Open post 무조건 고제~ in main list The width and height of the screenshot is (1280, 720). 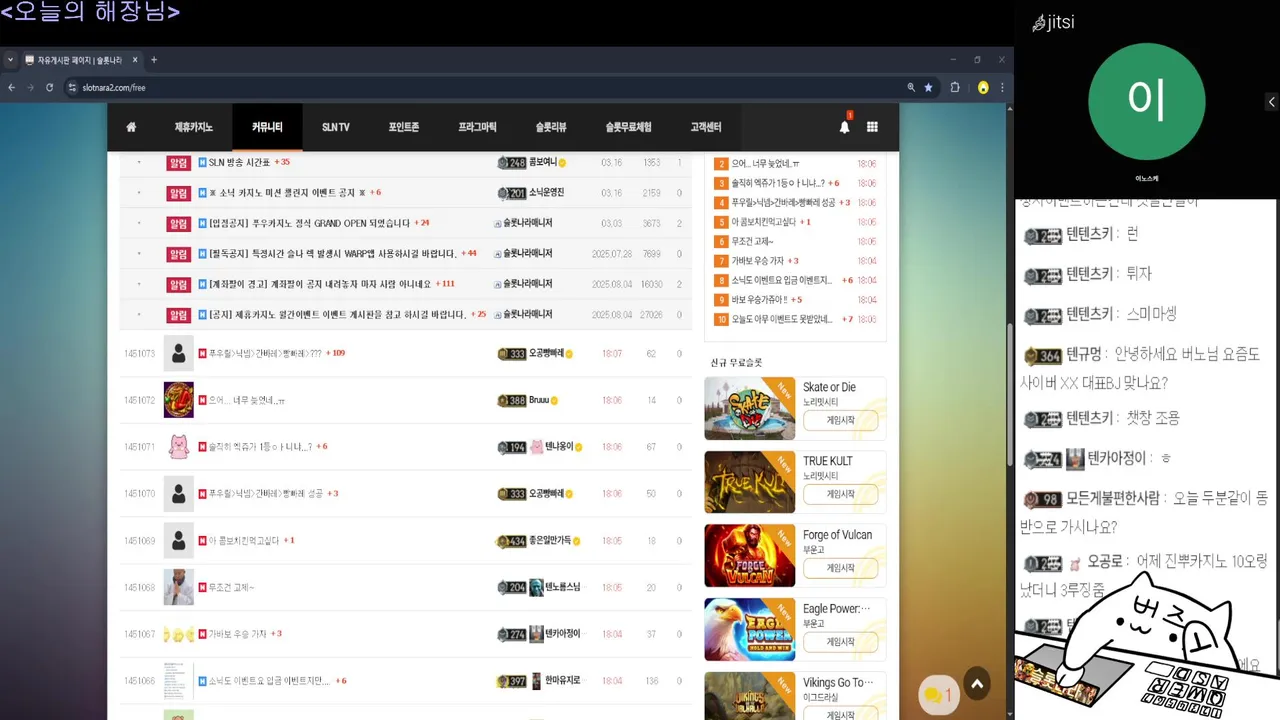click(231, 587)
